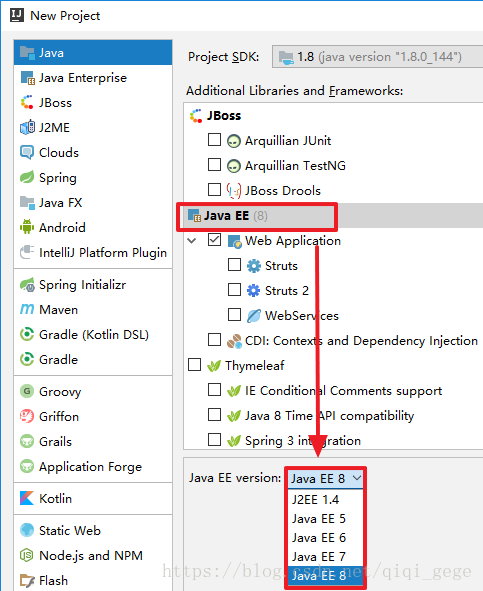Click the J2ME phone icon

tap(27, 127)
